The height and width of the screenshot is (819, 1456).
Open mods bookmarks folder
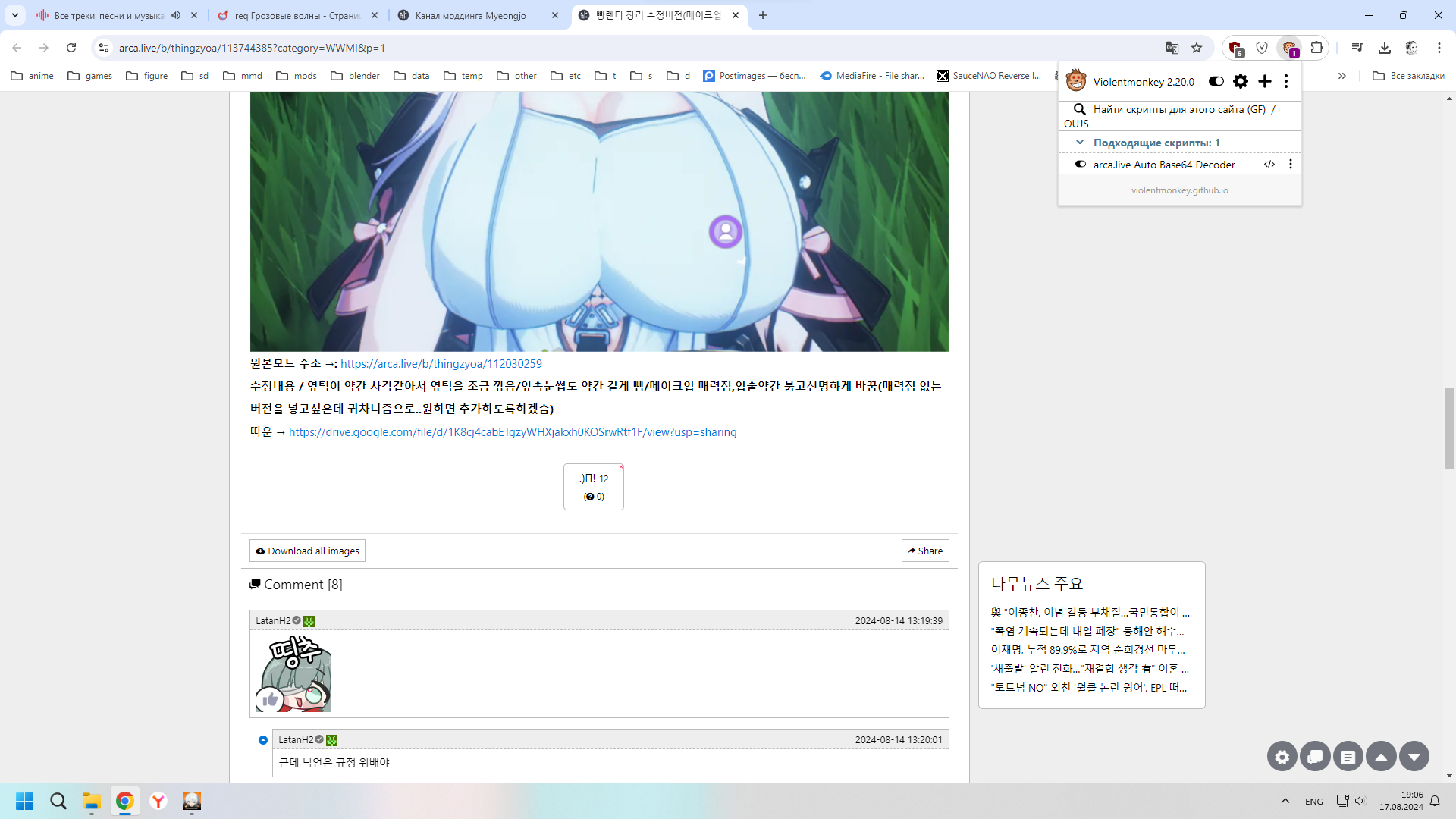point(297,76)
